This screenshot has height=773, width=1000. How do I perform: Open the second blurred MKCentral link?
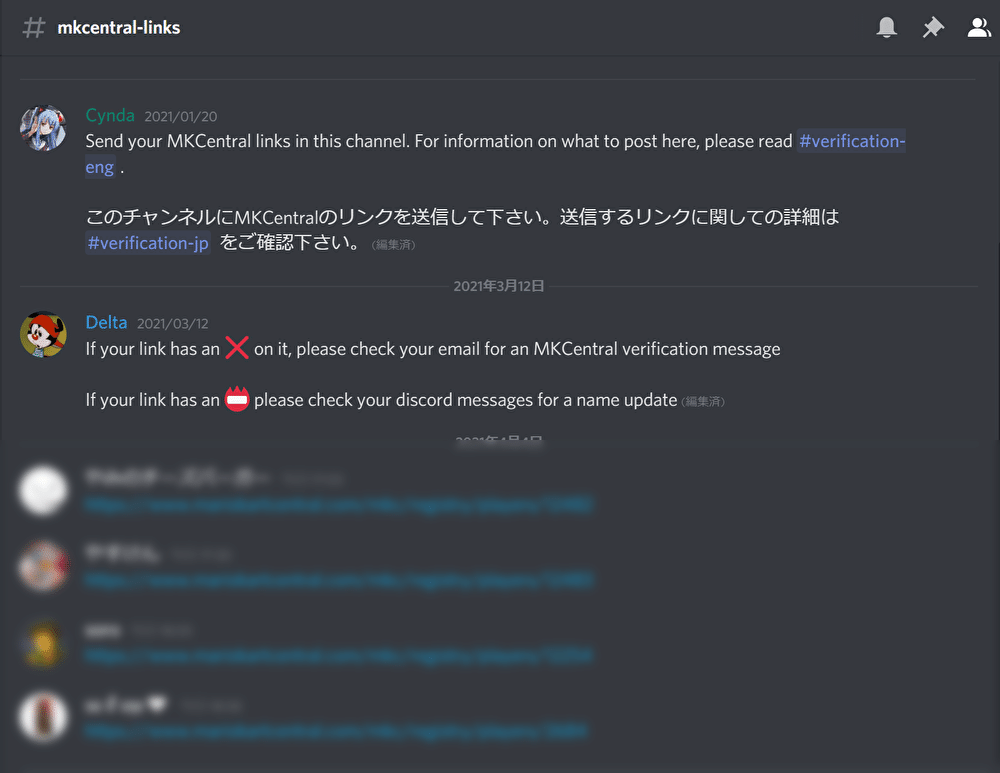tap(339, 580)
